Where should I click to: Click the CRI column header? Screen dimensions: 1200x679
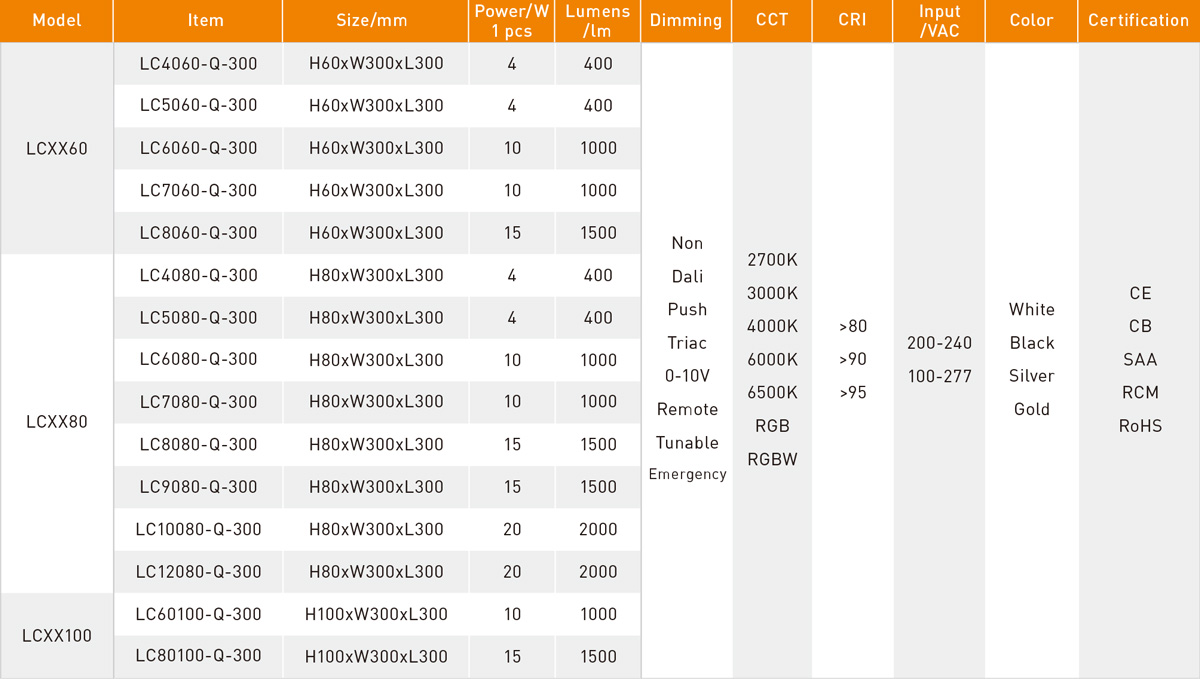[852, 20]
